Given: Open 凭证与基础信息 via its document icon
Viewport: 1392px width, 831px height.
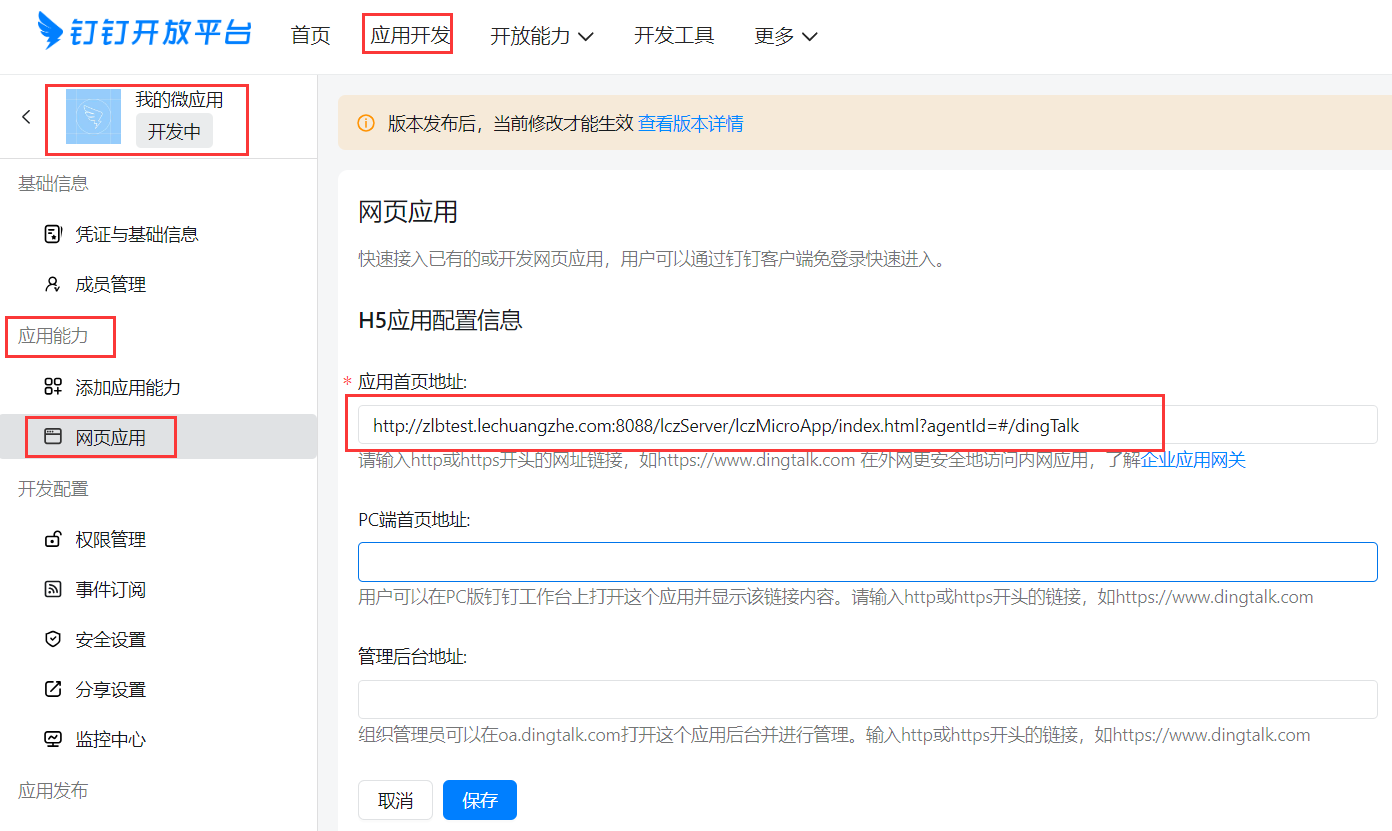Looking at the screenshot, I should pos(53,234).
